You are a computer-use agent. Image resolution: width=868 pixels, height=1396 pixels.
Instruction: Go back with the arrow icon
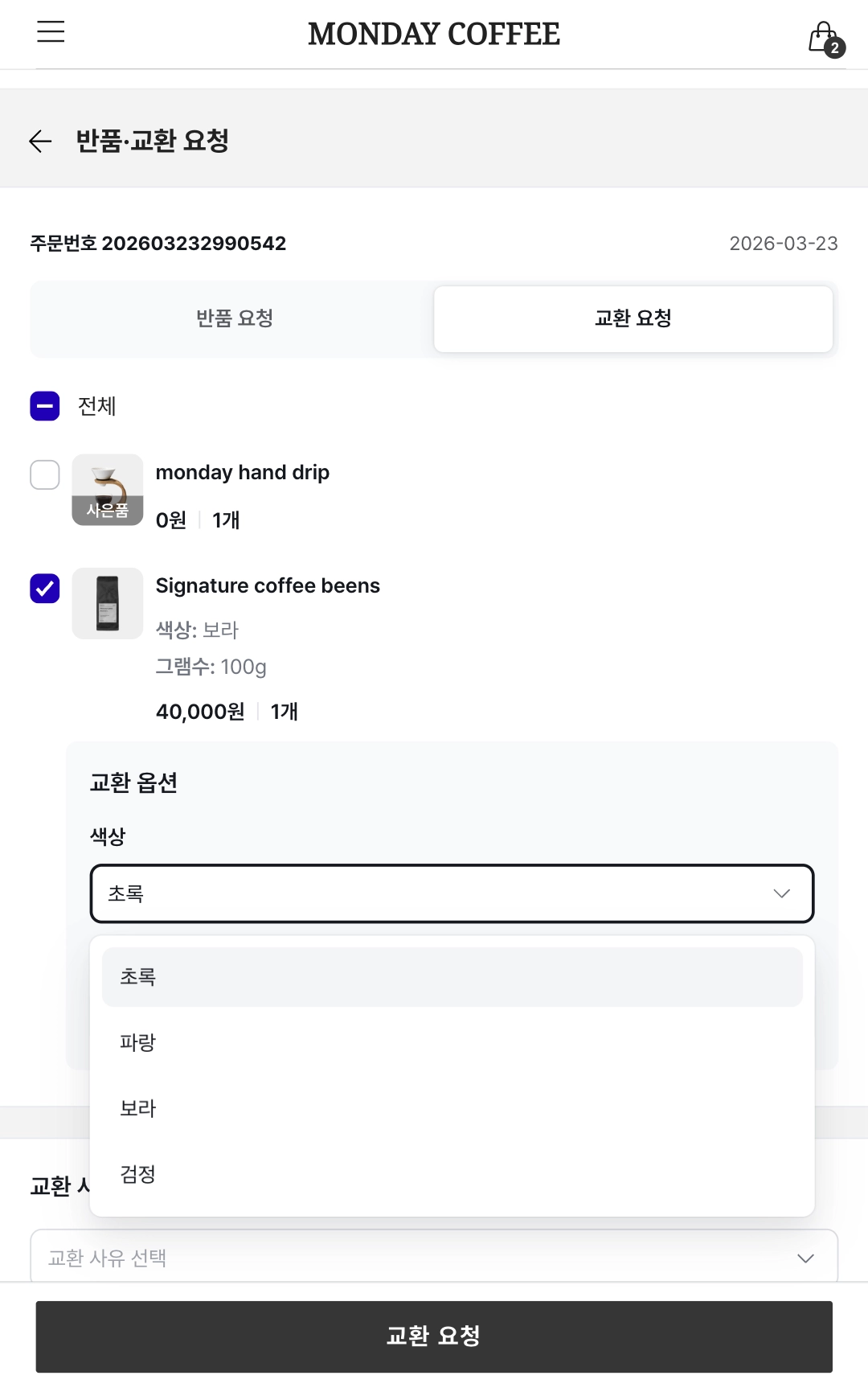(40, 142)
